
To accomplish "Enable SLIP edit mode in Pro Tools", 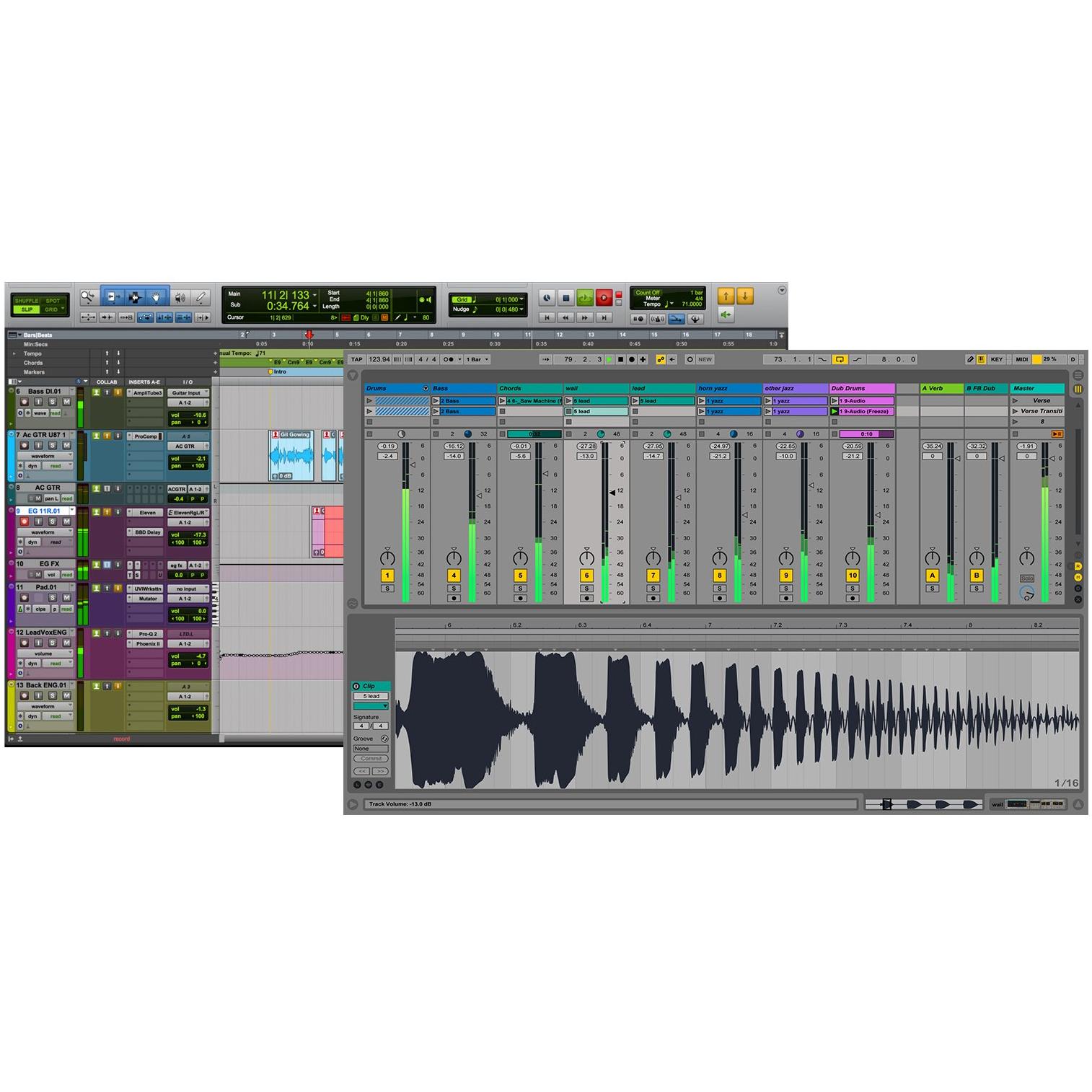I will (27, 309).
